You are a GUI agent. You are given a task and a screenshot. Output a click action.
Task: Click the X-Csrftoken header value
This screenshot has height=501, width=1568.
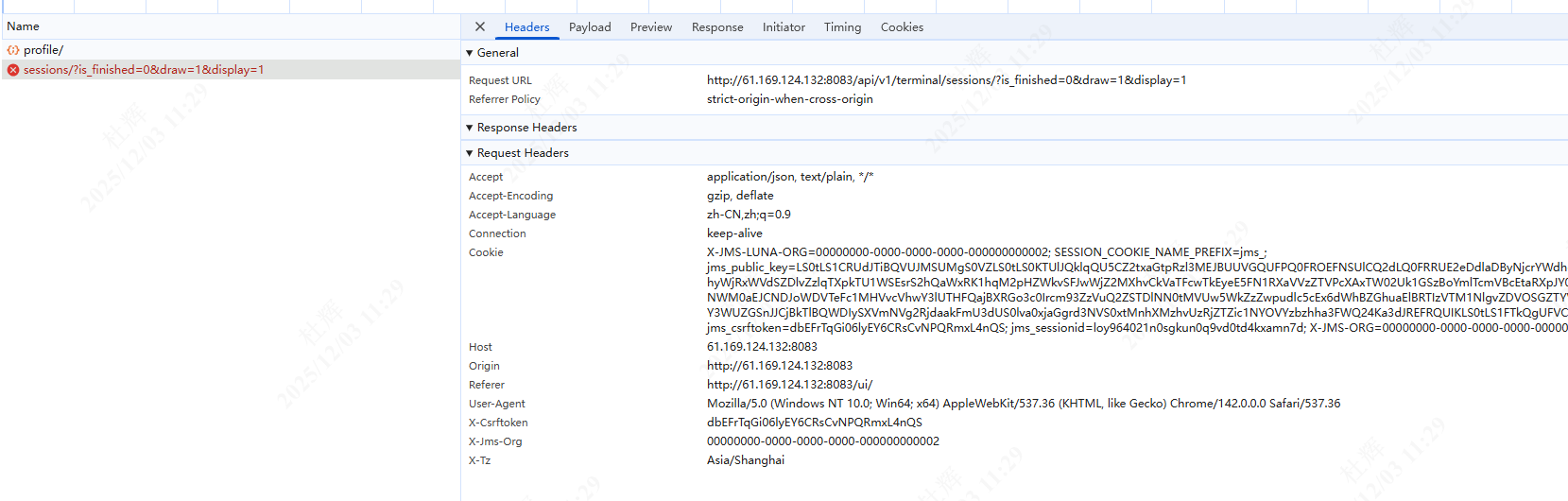point(814,423)
